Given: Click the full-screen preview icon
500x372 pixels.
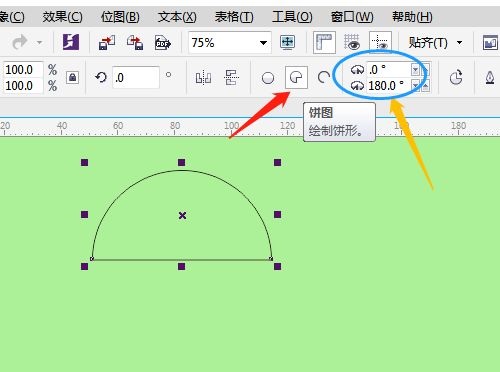Looking at the screenshot, I should click(x=287, y=43).
